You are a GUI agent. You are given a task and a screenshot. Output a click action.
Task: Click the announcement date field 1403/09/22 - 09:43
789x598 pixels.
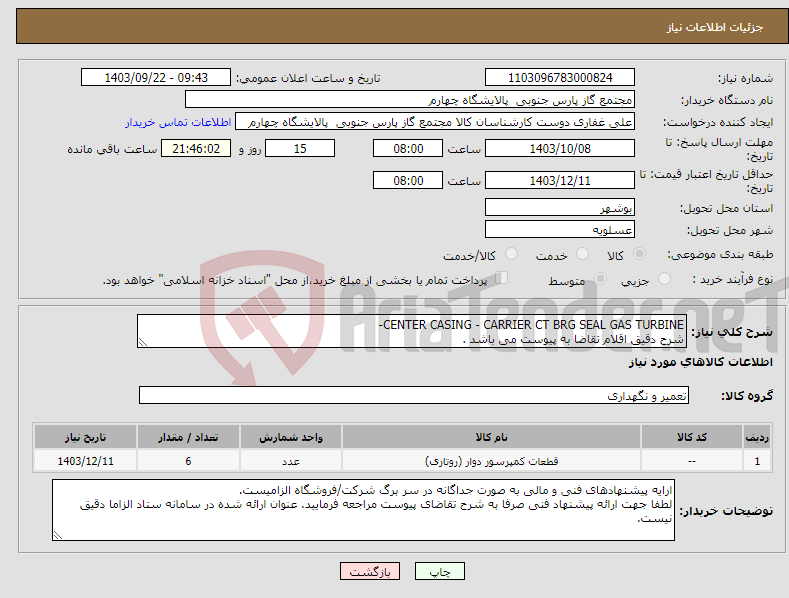156,78
